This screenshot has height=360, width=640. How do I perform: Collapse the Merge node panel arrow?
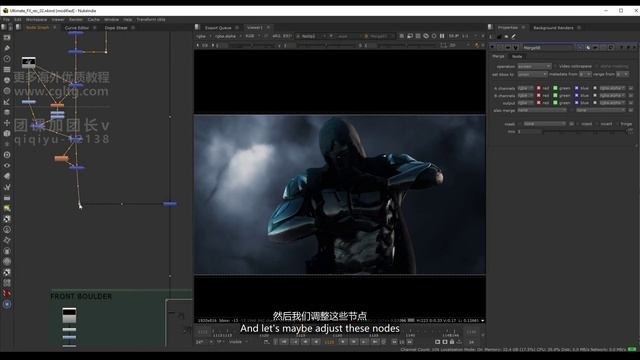492,47
